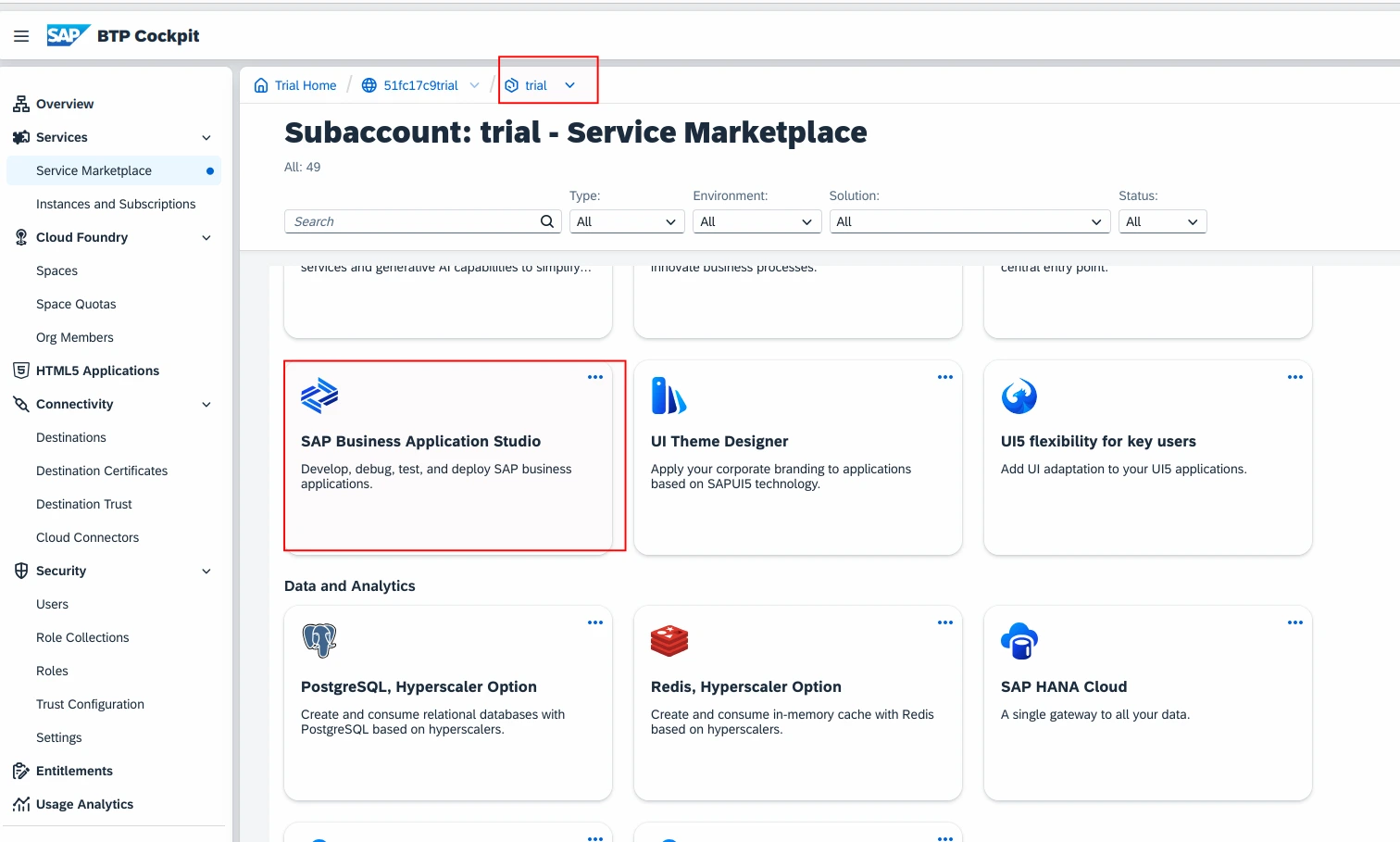Collapse the Security section
The image size is (1400, 842).
click(206, 572)
